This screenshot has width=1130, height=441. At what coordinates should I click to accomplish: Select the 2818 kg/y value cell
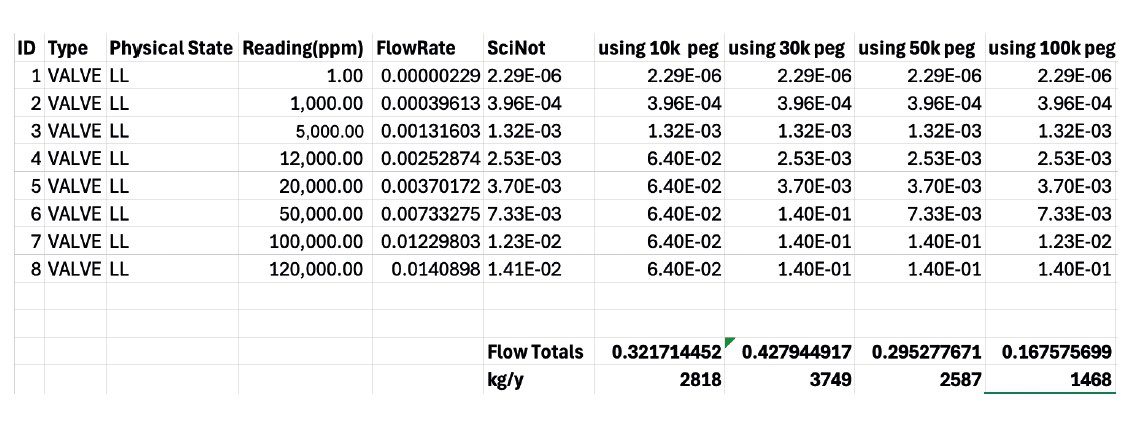coord(701,379)
